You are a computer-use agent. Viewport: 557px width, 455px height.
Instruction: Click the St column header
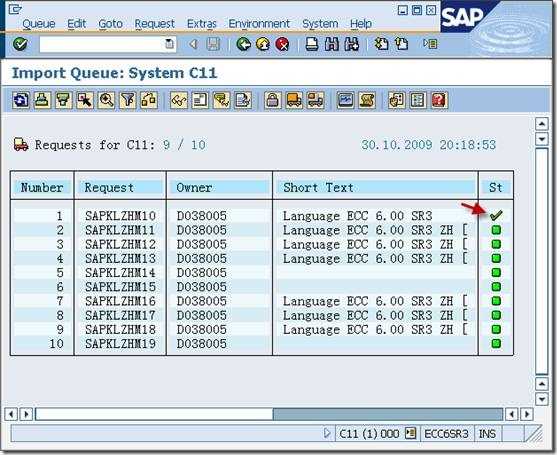[496, 187]
